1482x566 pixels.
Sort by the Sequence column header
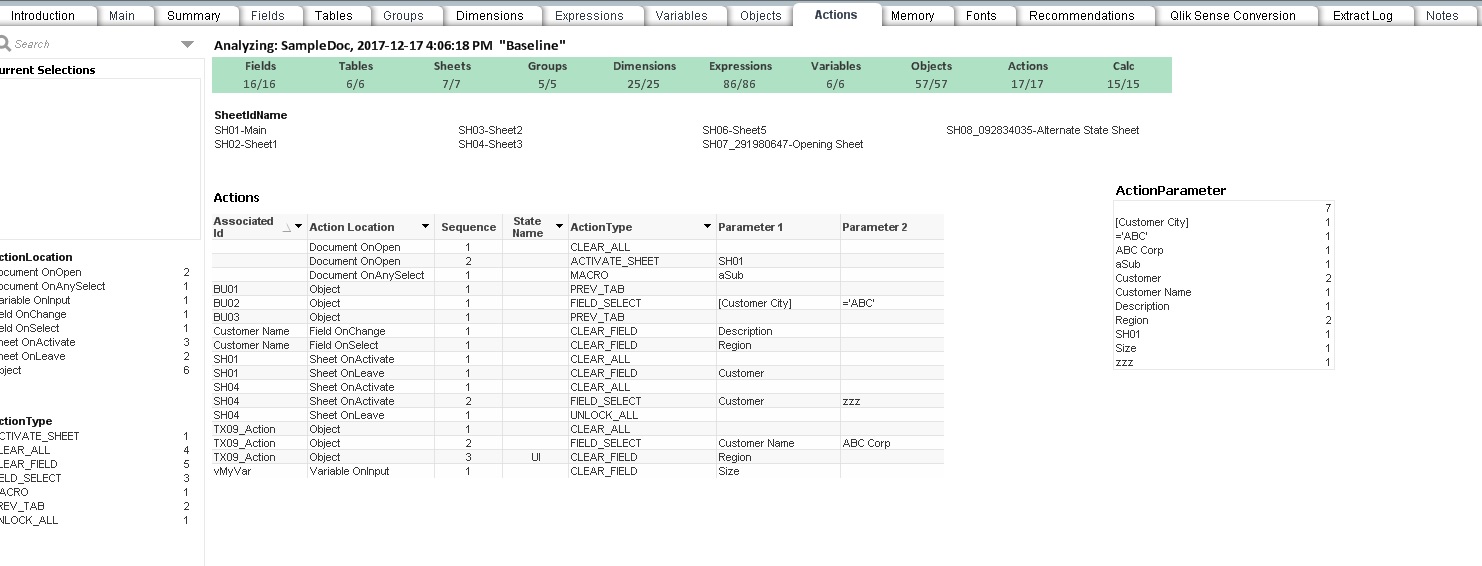click(x=468, y=227)
